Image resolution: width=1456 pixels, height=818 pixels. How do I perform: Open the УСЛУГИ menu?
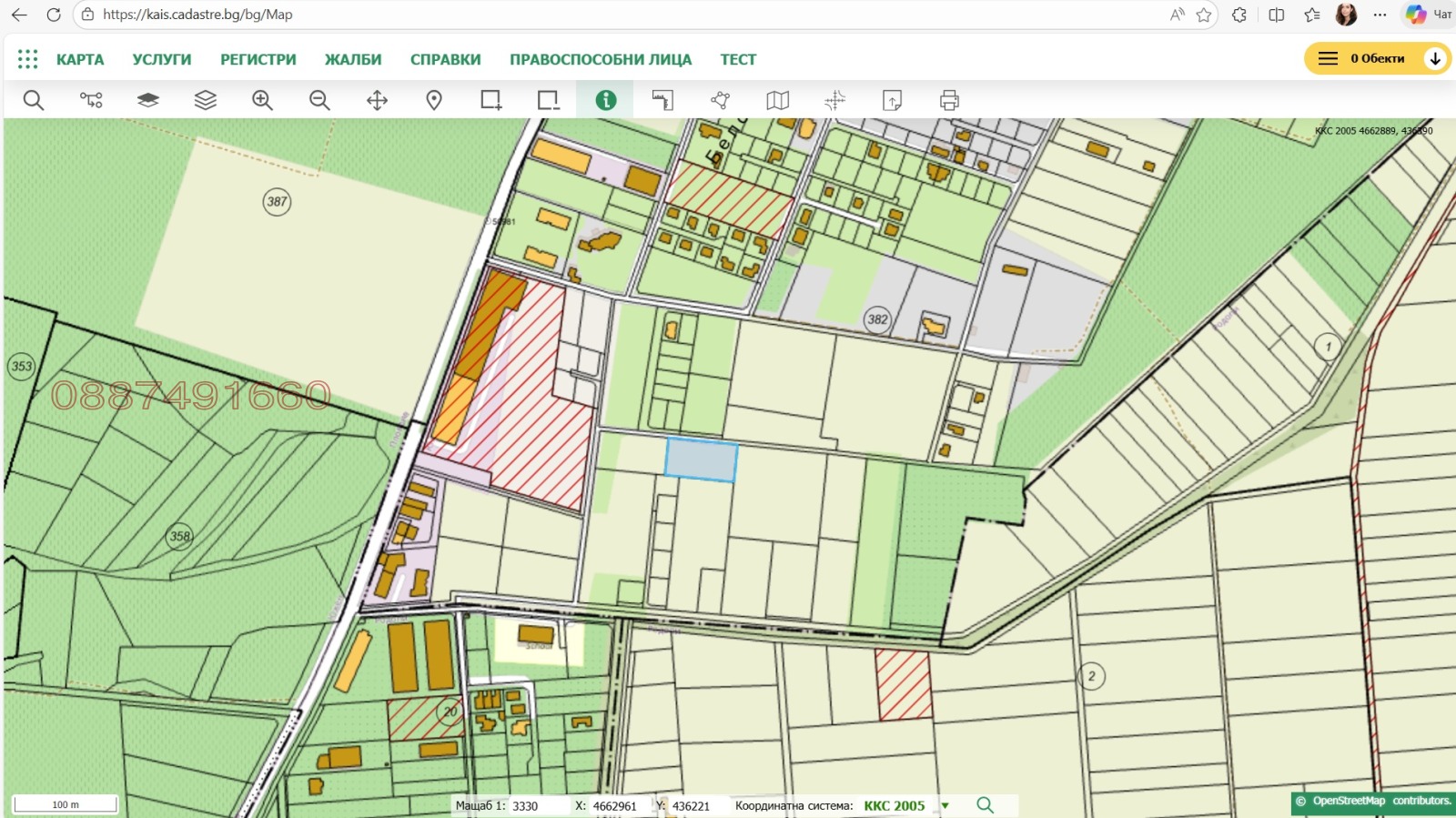click(x=162, y=59)
